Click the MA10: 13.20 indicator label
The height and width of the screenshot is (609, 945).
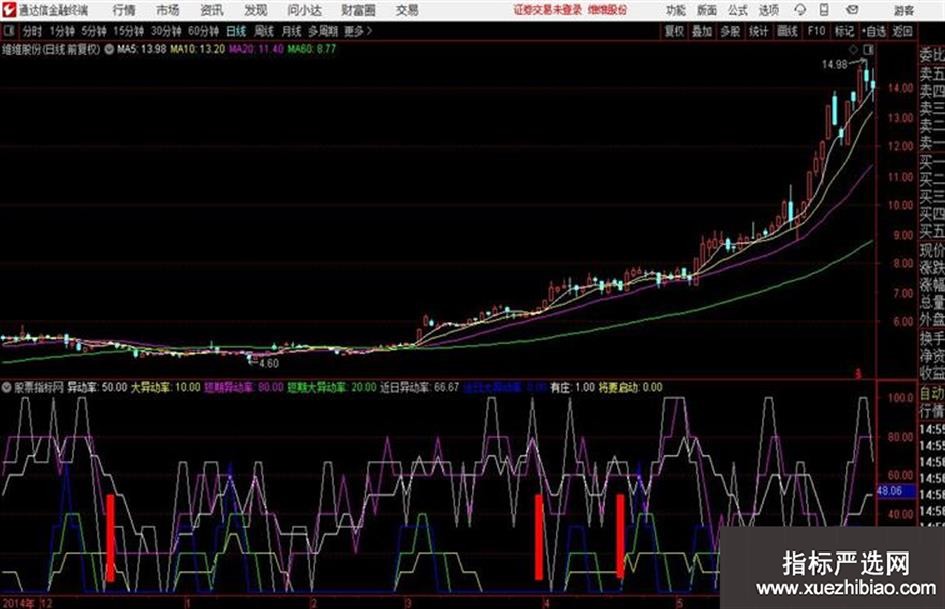tap(198, 49)
